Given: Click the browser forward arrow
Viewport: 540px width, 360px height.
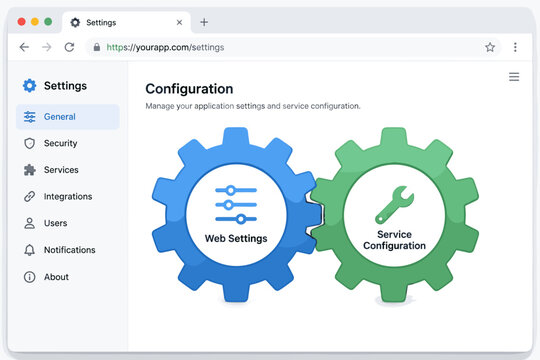Looking at the screenshot, I should (x=46, y=47).
